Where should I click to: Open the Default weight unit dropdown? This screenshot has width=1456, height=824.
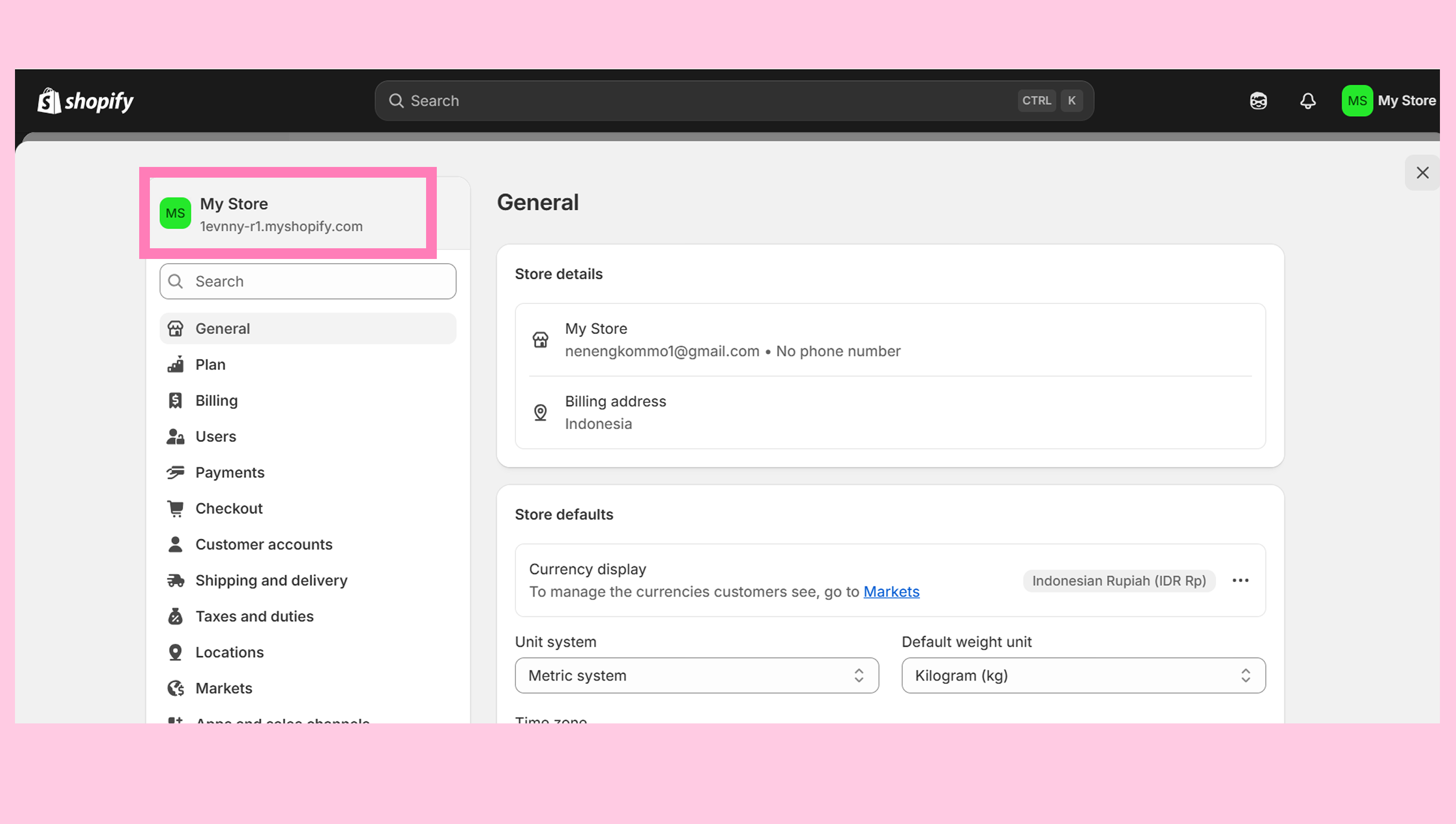click(x=1083, y=675)
